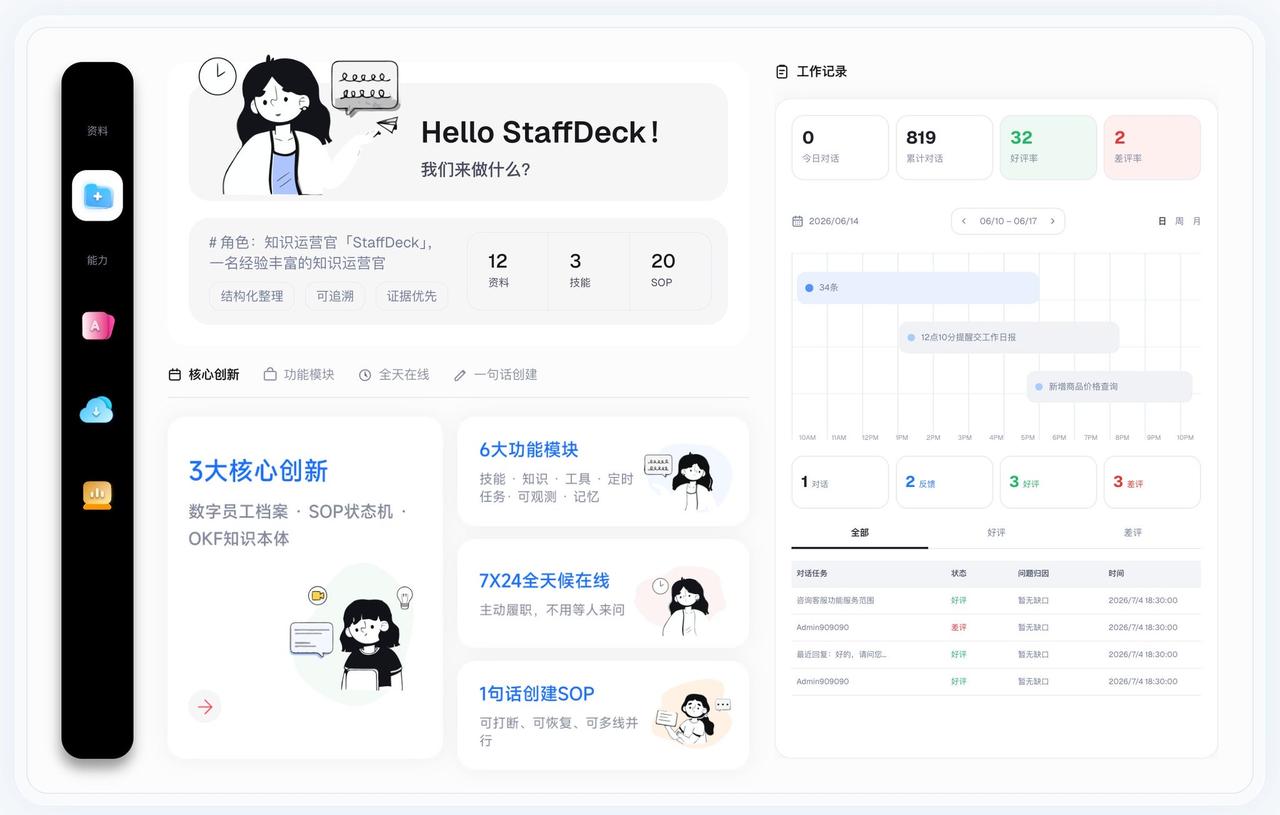Switch timeline view to 周
This screenshot has height=815, width=1280.
click(1179, 221)
